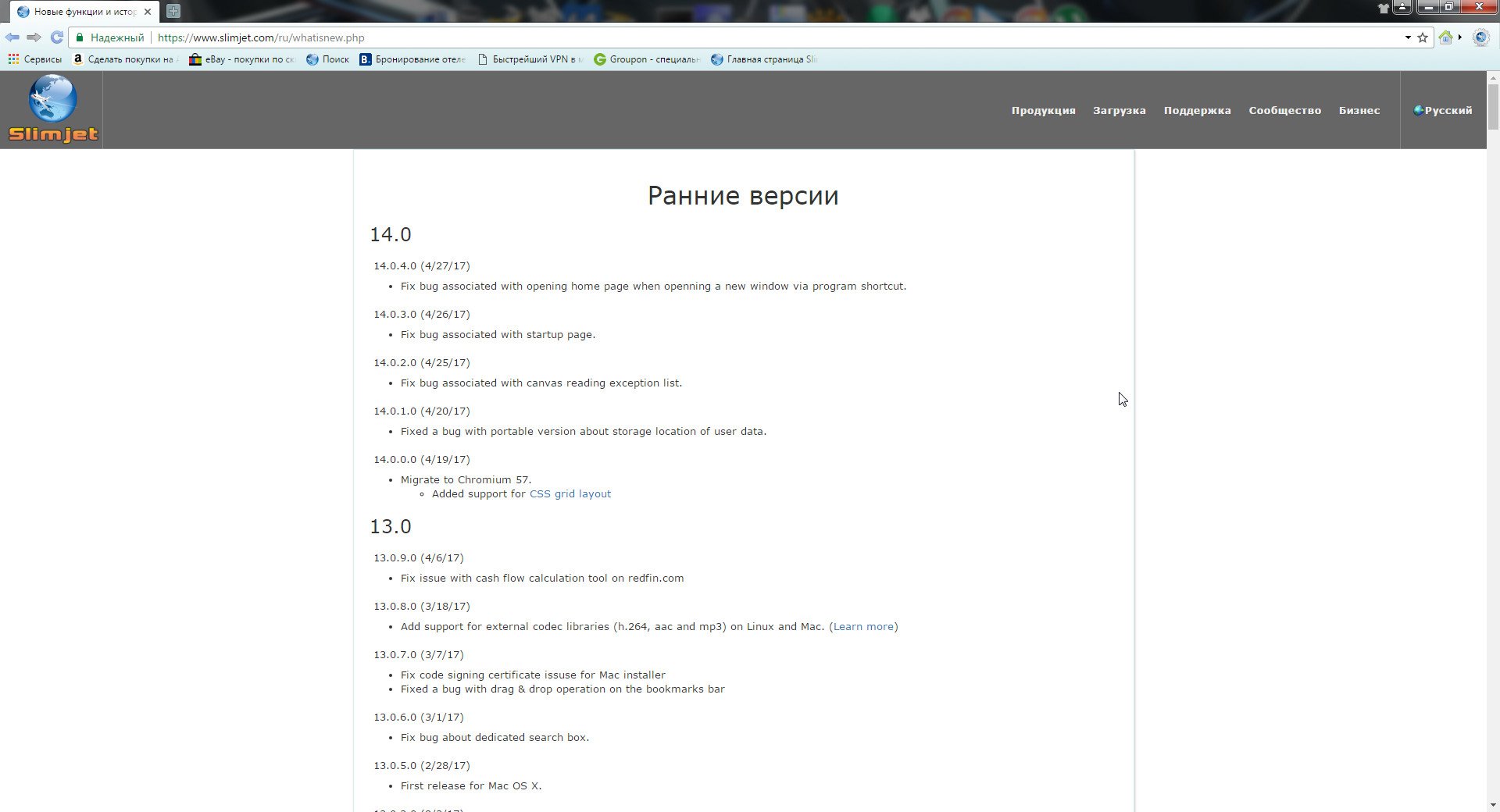1500x812 pixels.
Task: Click the scrollbar down arrow
Action: 1493,805
